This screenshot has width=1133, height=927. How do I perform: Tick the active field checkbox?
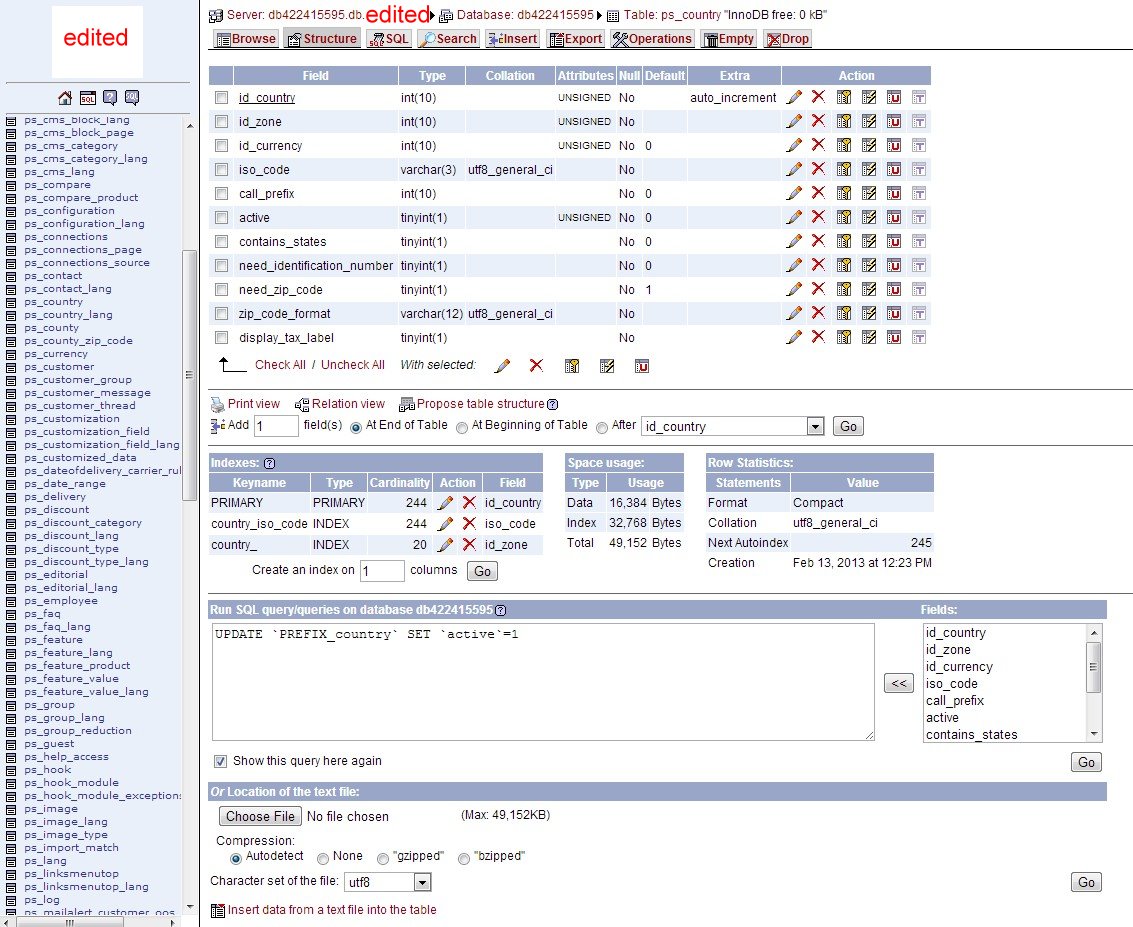click(222, 217)
